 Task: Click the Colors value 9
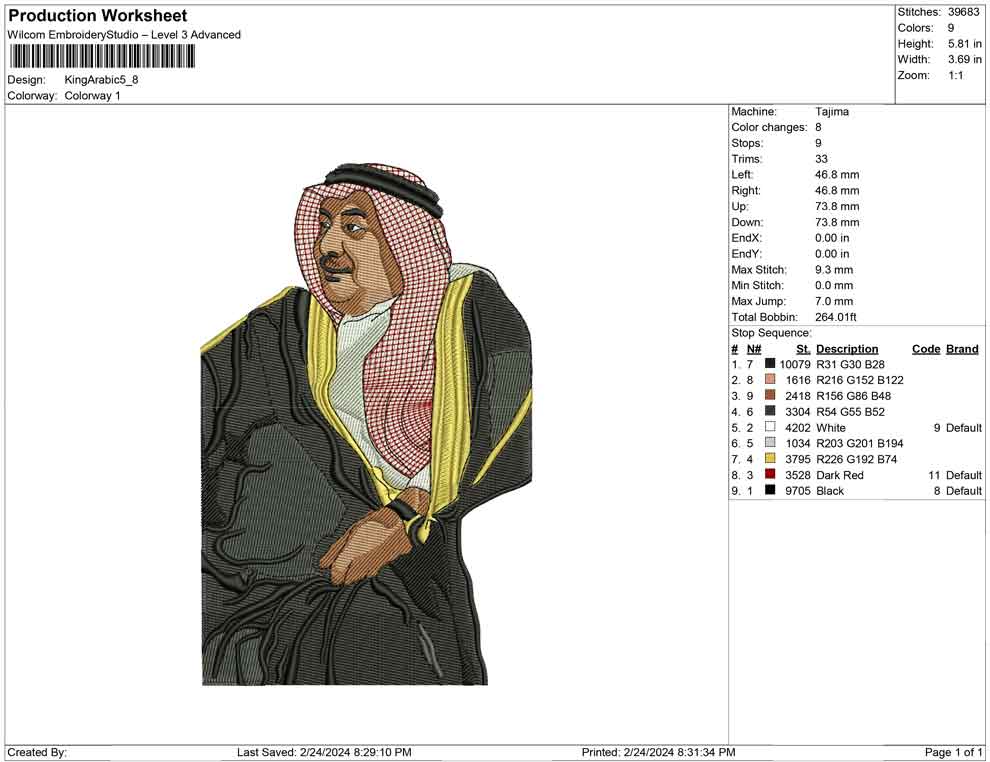951,28
